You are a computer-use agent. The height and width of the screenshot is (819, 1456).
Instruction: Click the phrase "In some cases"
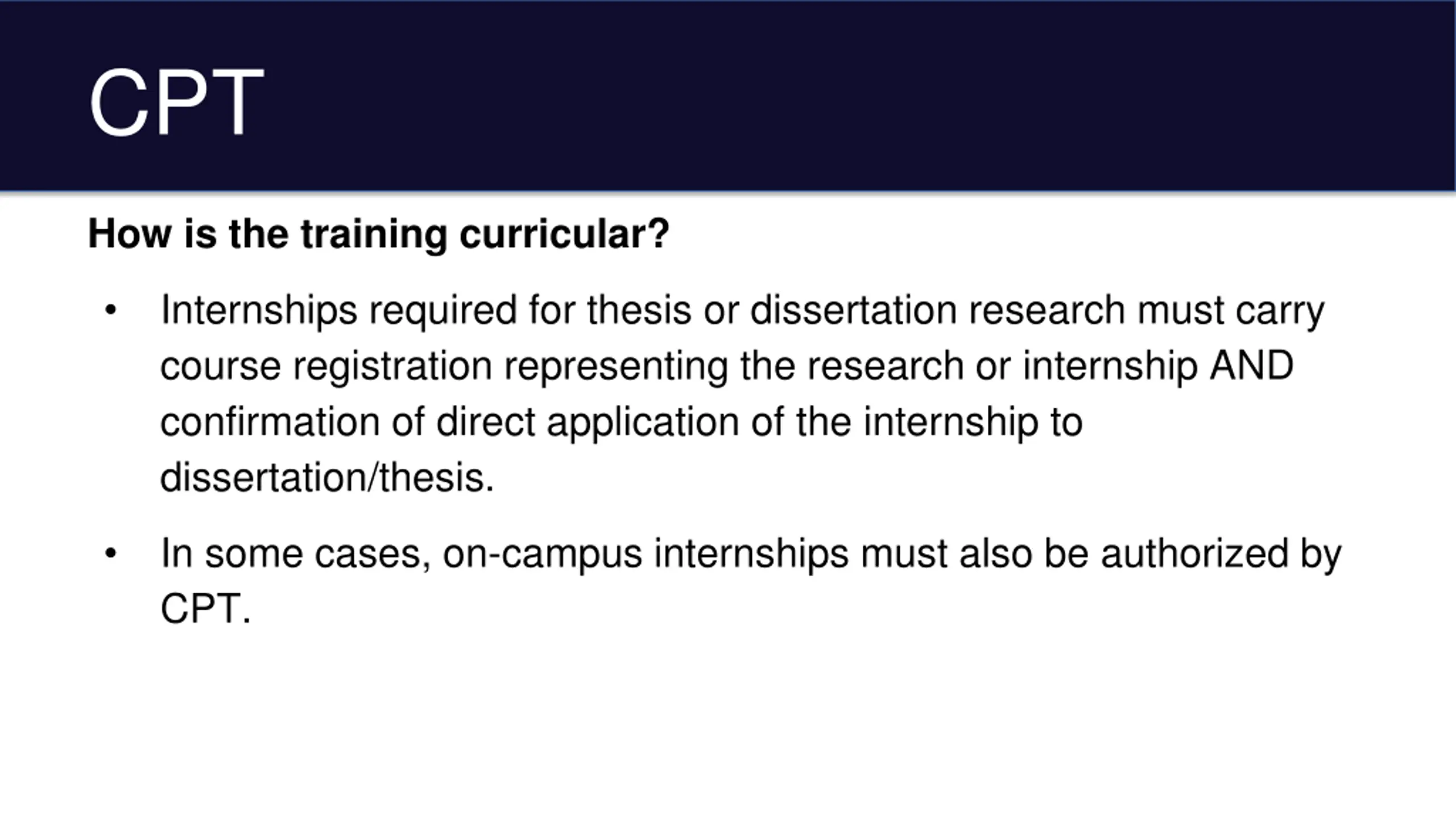[x=291, y=553]
